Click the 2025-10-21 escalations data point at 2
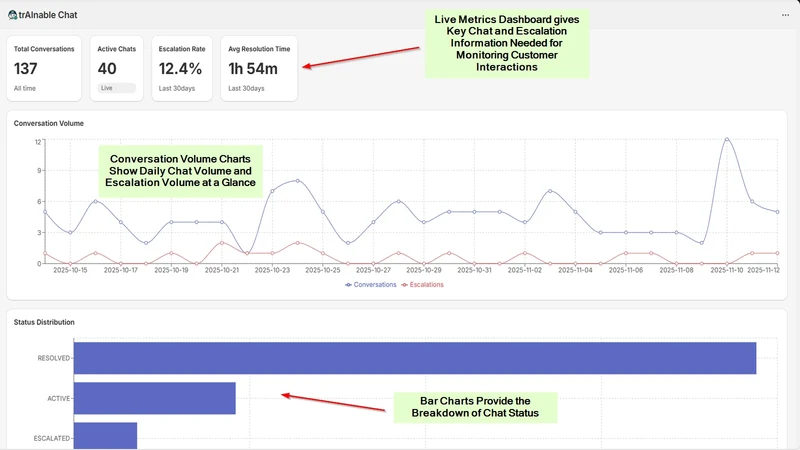This screenshot has width=800, height=450. [x=221, y=243]
